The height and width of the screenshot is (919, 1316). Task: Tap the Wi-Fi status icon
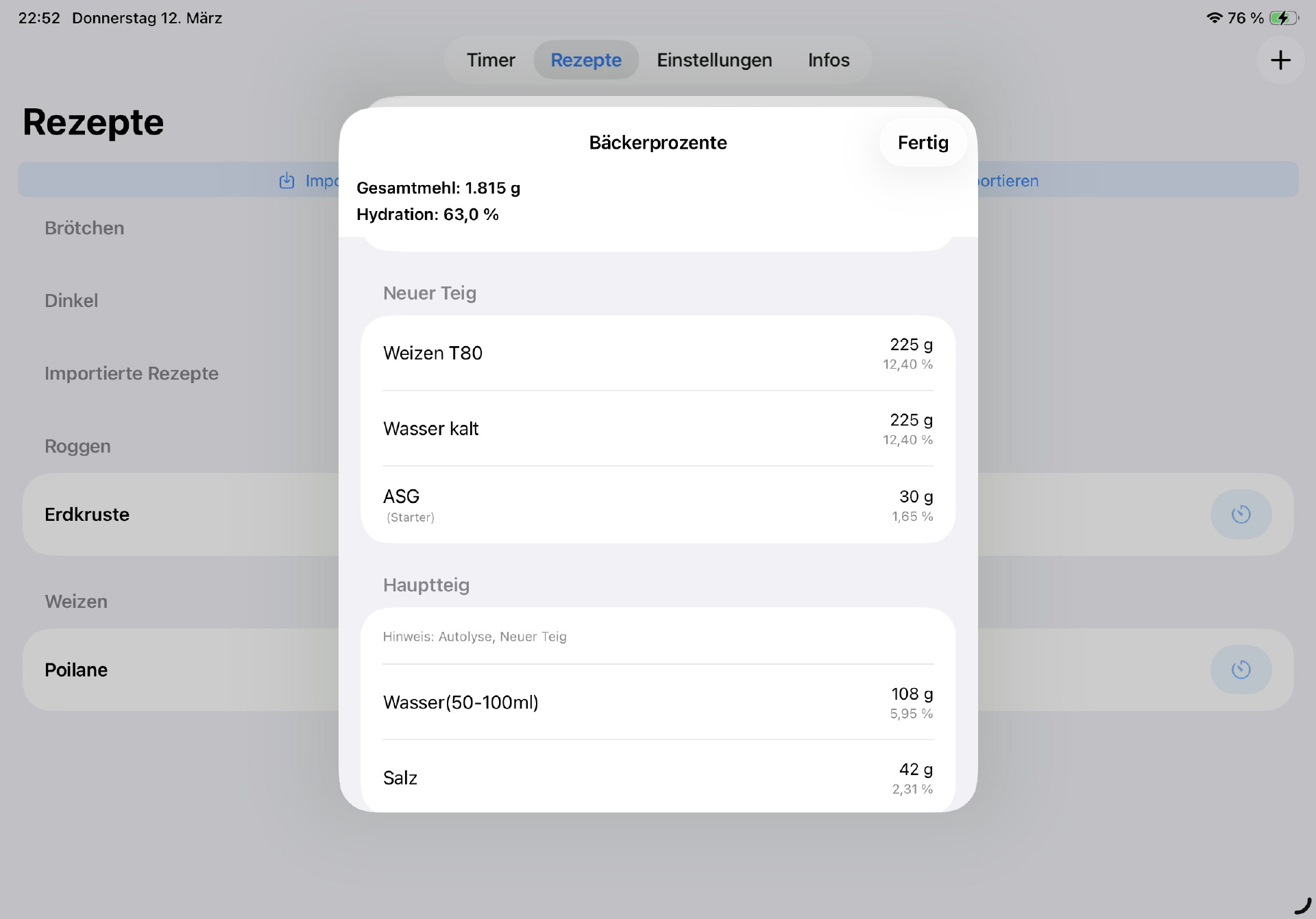click(1214, 18)
